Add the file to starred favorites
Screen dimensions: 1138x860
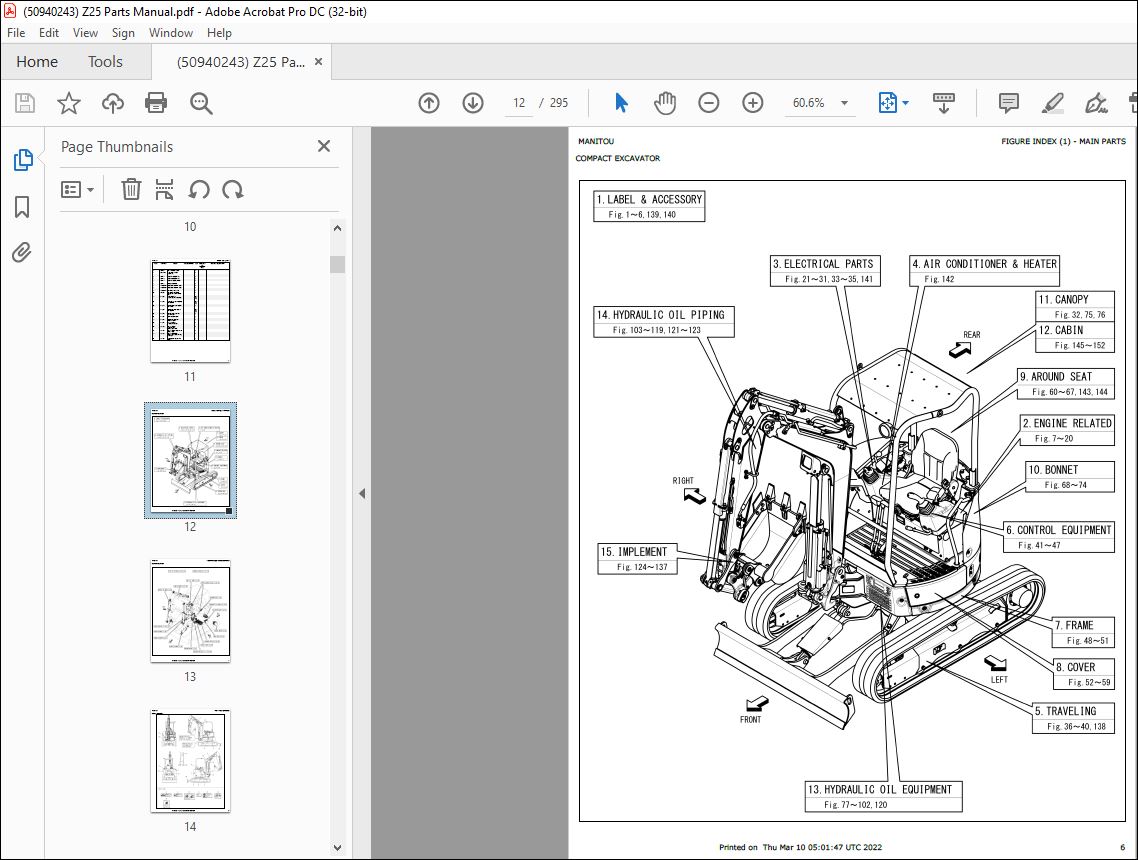69,103
